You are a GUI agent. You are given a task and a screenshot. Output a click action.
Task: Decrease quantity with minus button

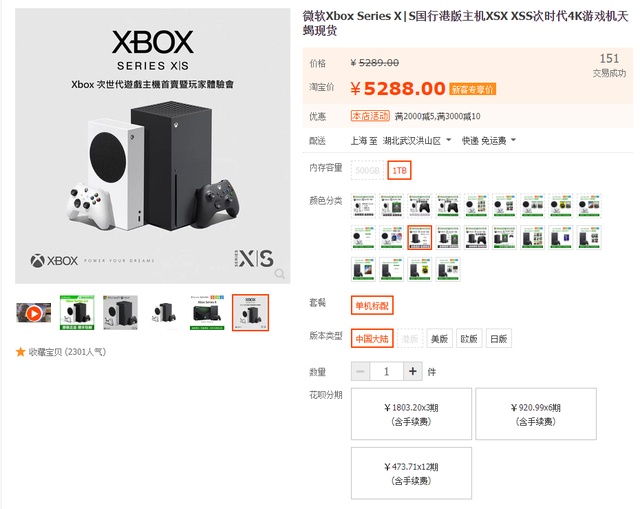360,371
